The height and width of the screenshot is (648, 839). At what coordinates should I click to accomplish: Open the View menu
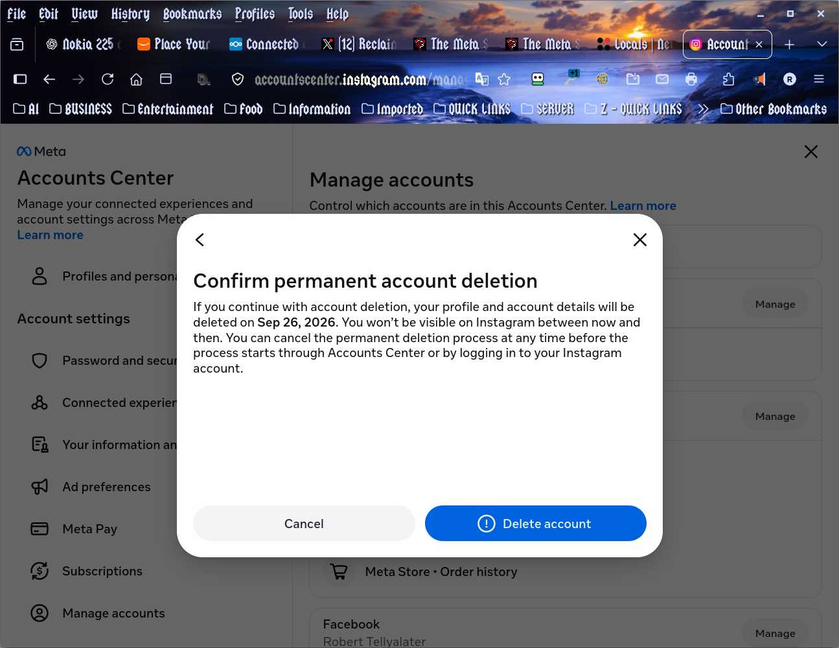tap(85, 14)
